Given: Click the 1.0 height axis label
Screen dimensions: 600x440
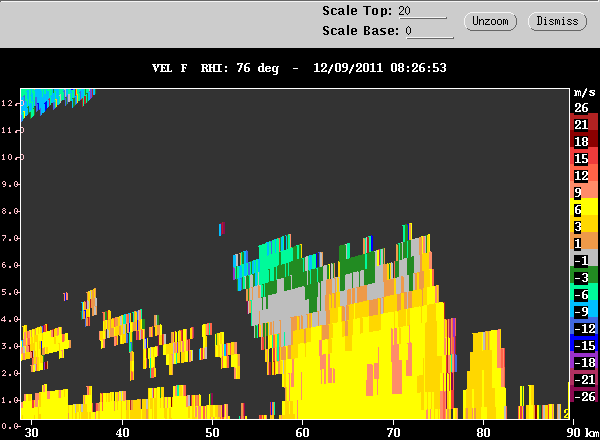Looking at the screenshot, I should tap(10, 400).
